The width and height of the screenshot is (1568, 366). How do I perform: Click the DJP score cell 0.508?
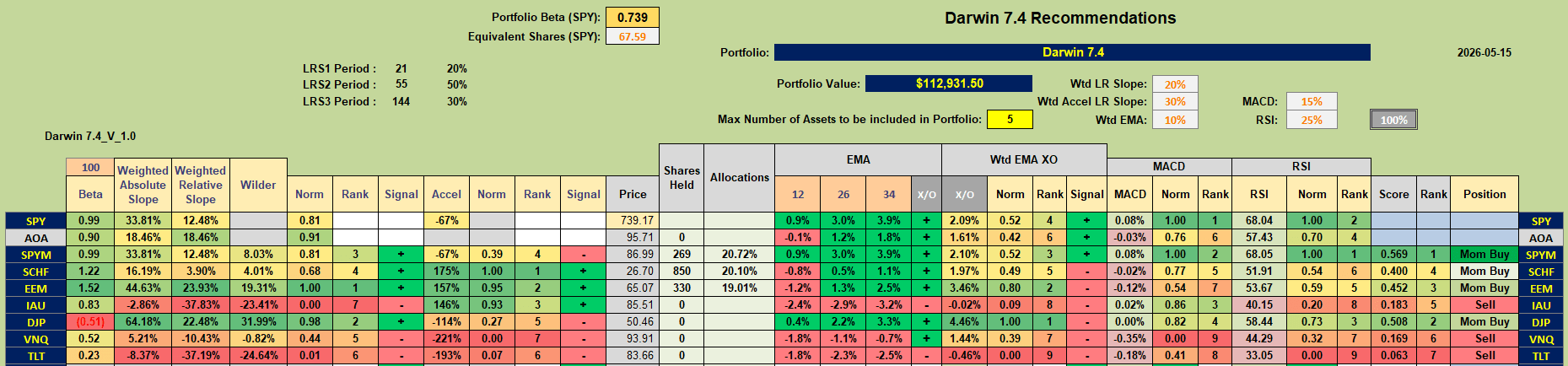coord(1393,321)
